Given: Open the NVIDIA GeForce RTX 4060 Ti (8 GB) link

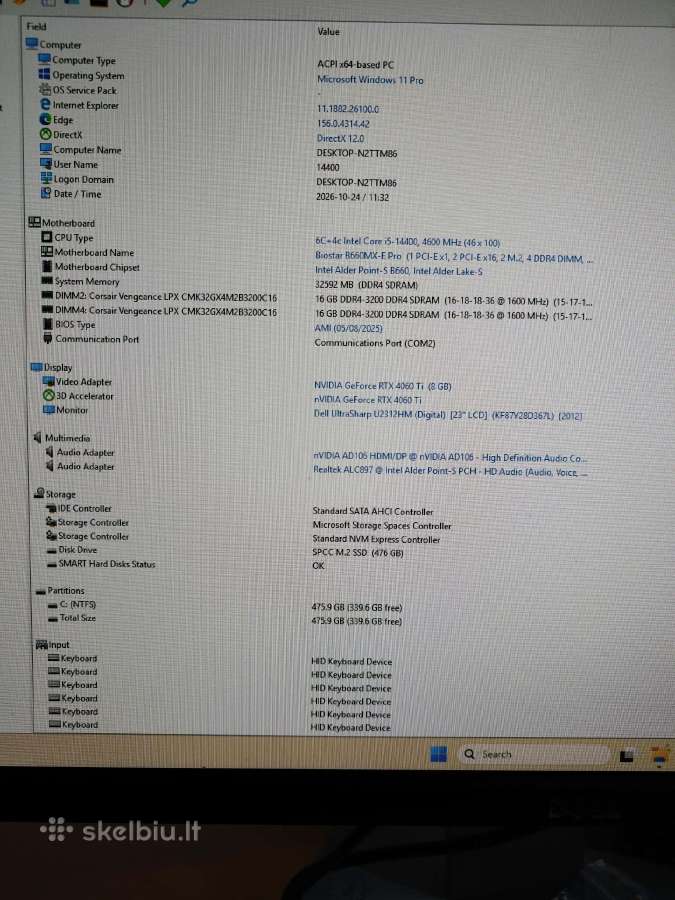Looking at the screenshot, I should (383, 386).
